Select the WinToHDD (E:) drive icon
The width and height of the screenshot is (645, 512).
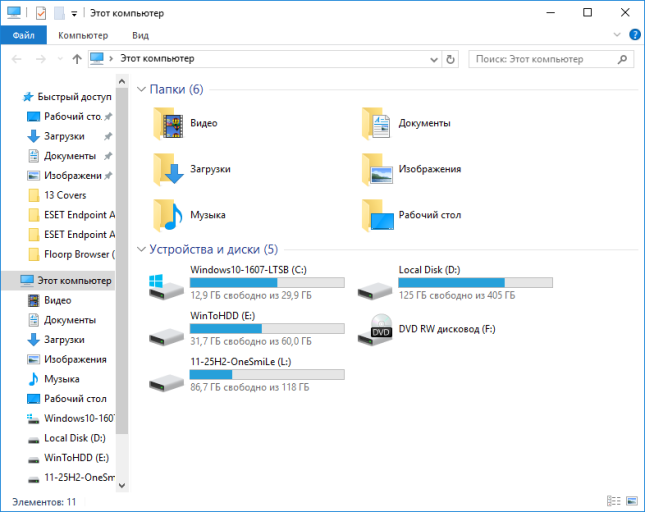click(x=166, y=337)
